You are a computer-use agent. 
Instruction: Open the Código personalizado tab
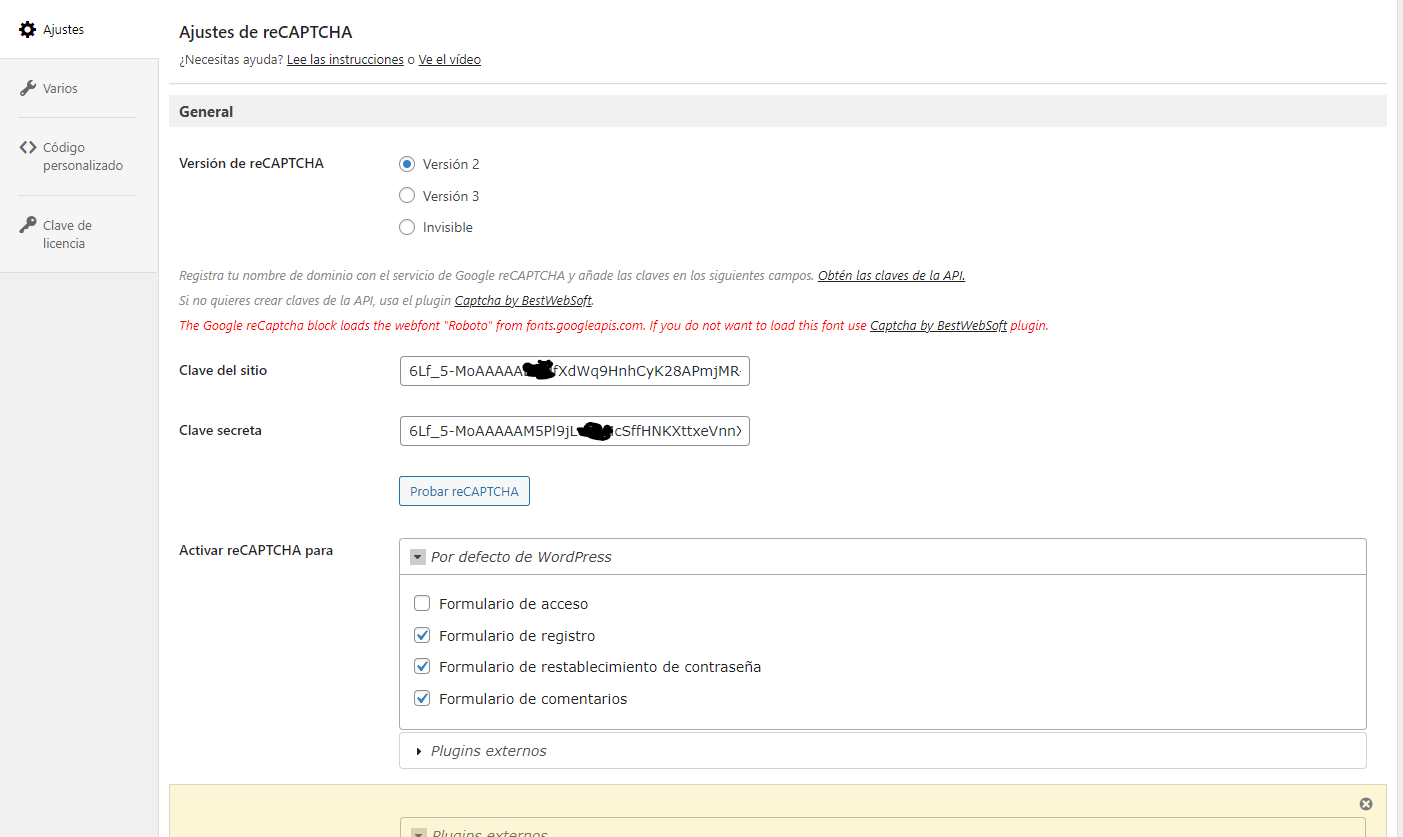pos(79,156)
